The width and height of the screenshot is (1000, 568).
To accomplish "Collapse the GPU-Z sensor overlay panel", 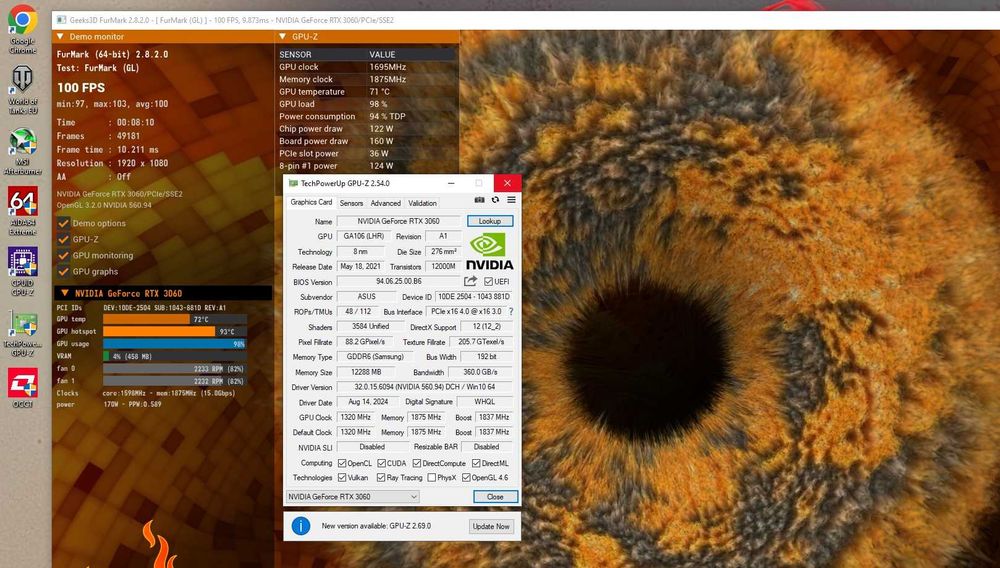I will [x=283, y=37].
